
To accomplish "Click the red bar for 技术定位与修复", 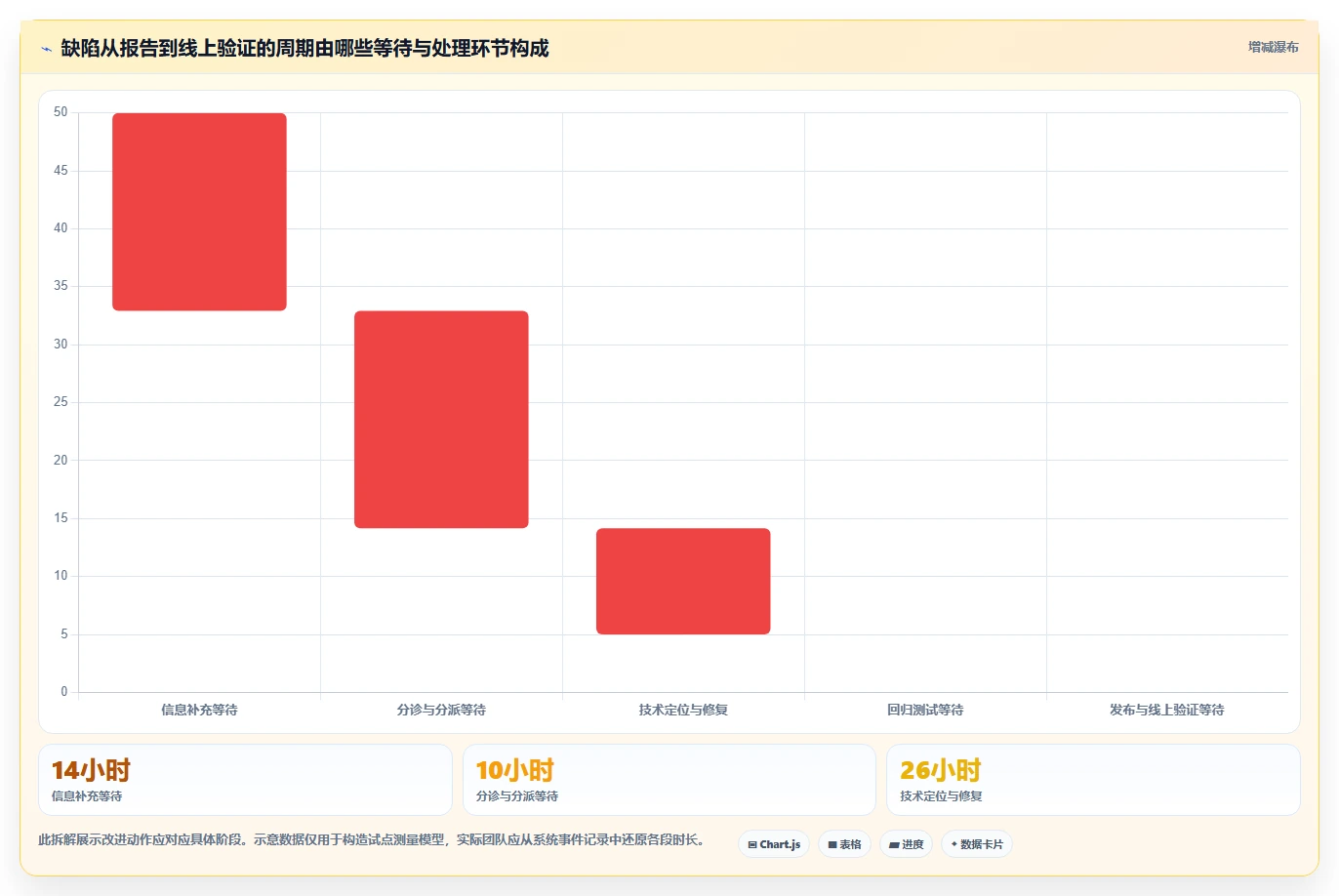I will click(x=683, y=582).
